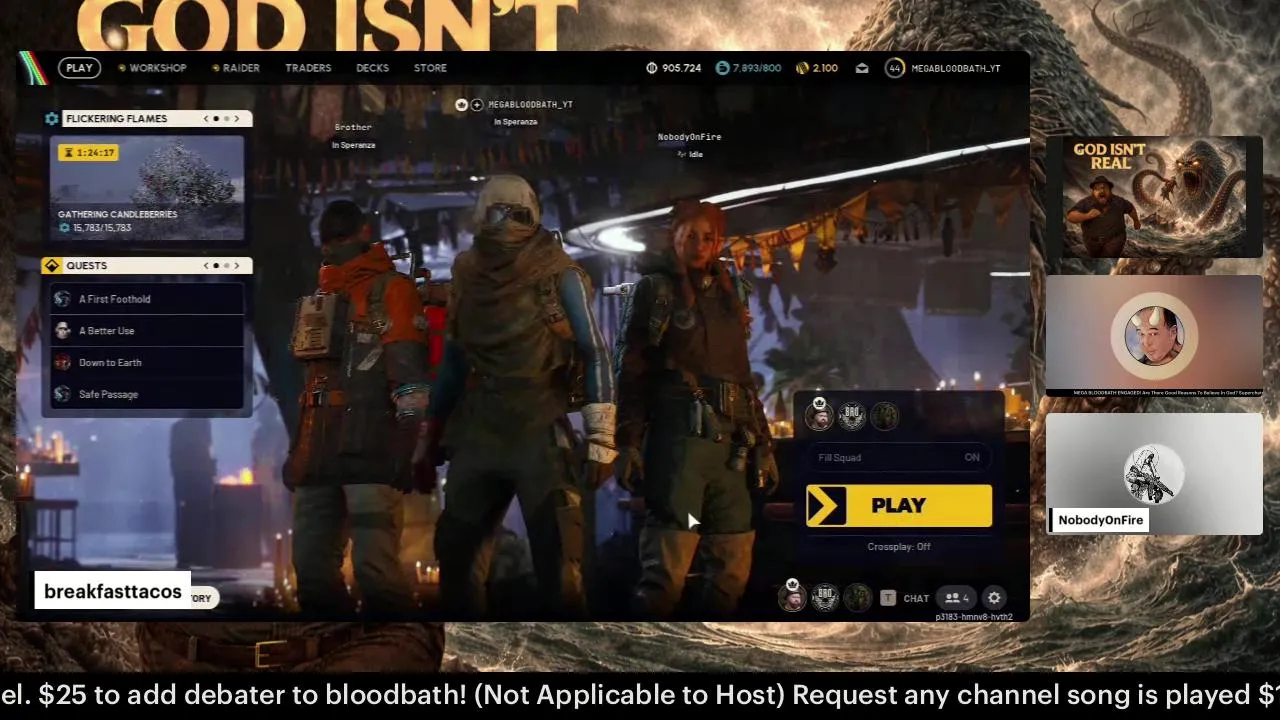The width and height of the screenshot is (1280, 720).
Task: Go to previous Quests page arrow
Action: click(x=206, y=265)
